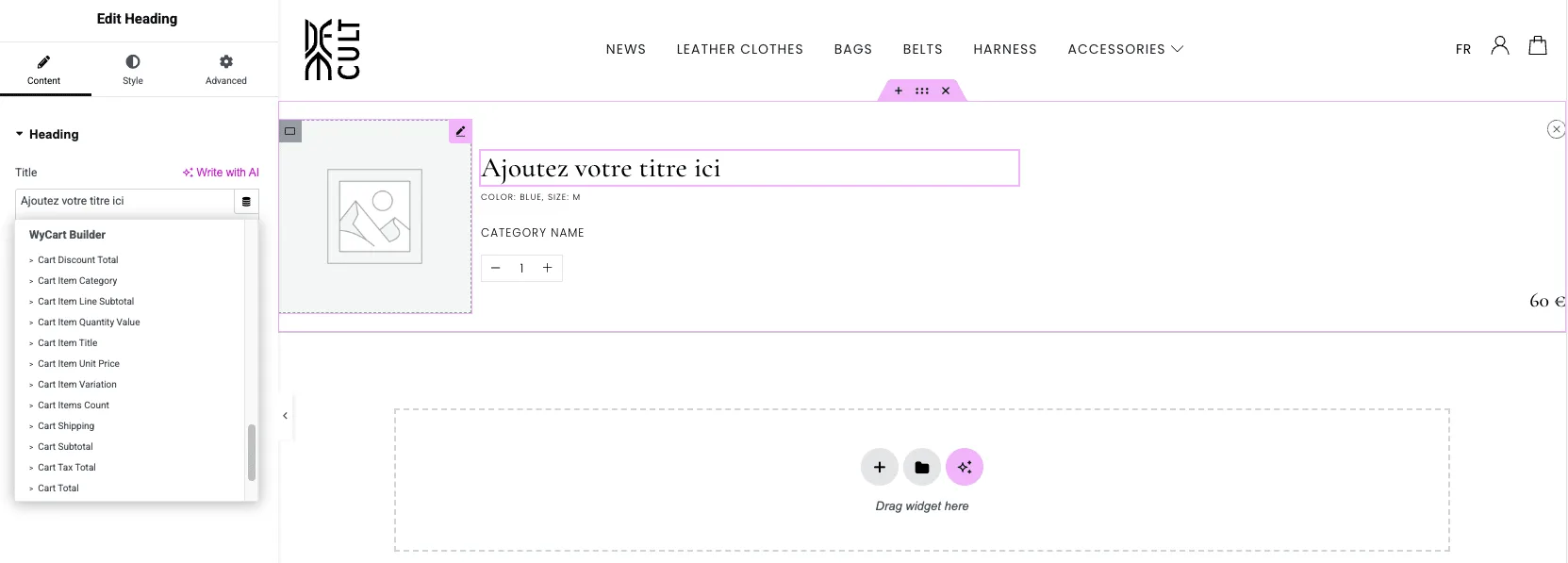The height and width of the screenshot is (563, 1568).
Task: Add section with plus handle icon
Action: (899, 91)
